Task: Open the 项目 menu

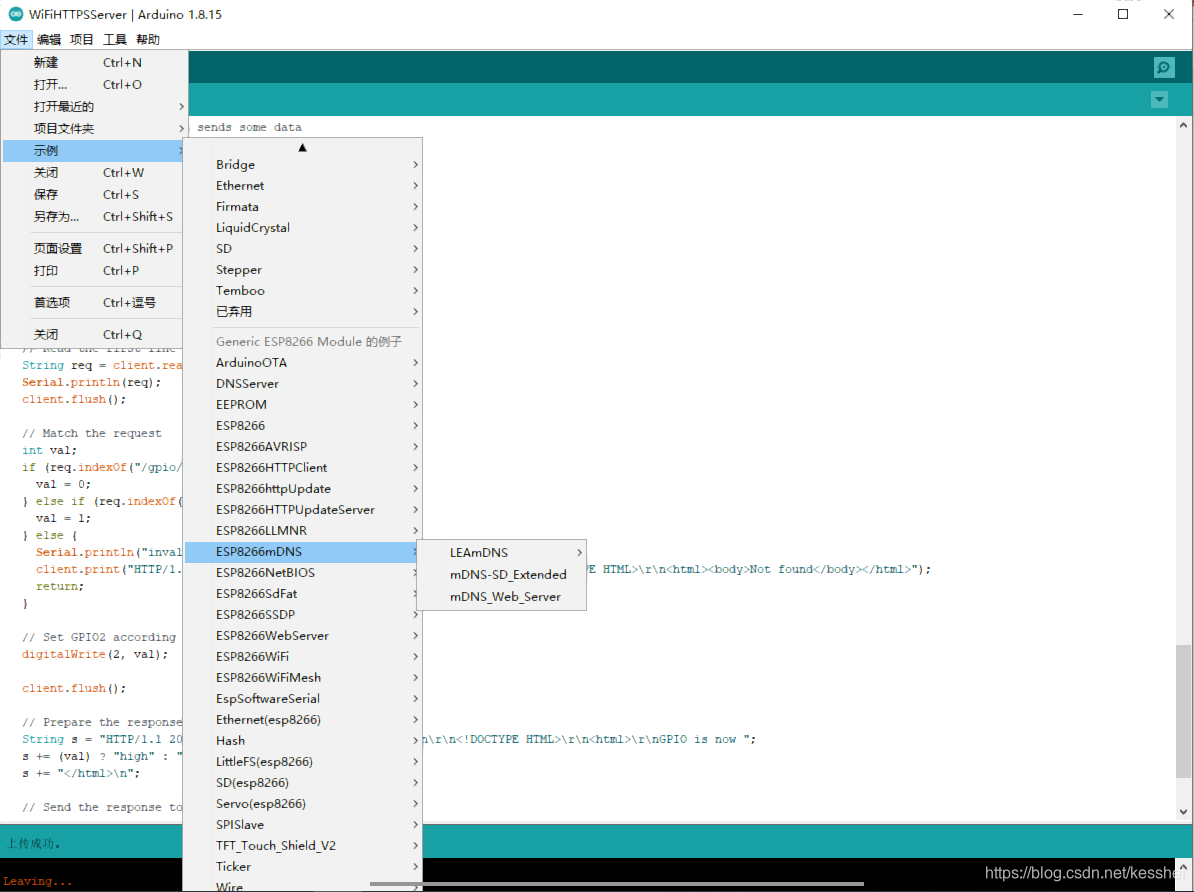Action: pos(81,40)
